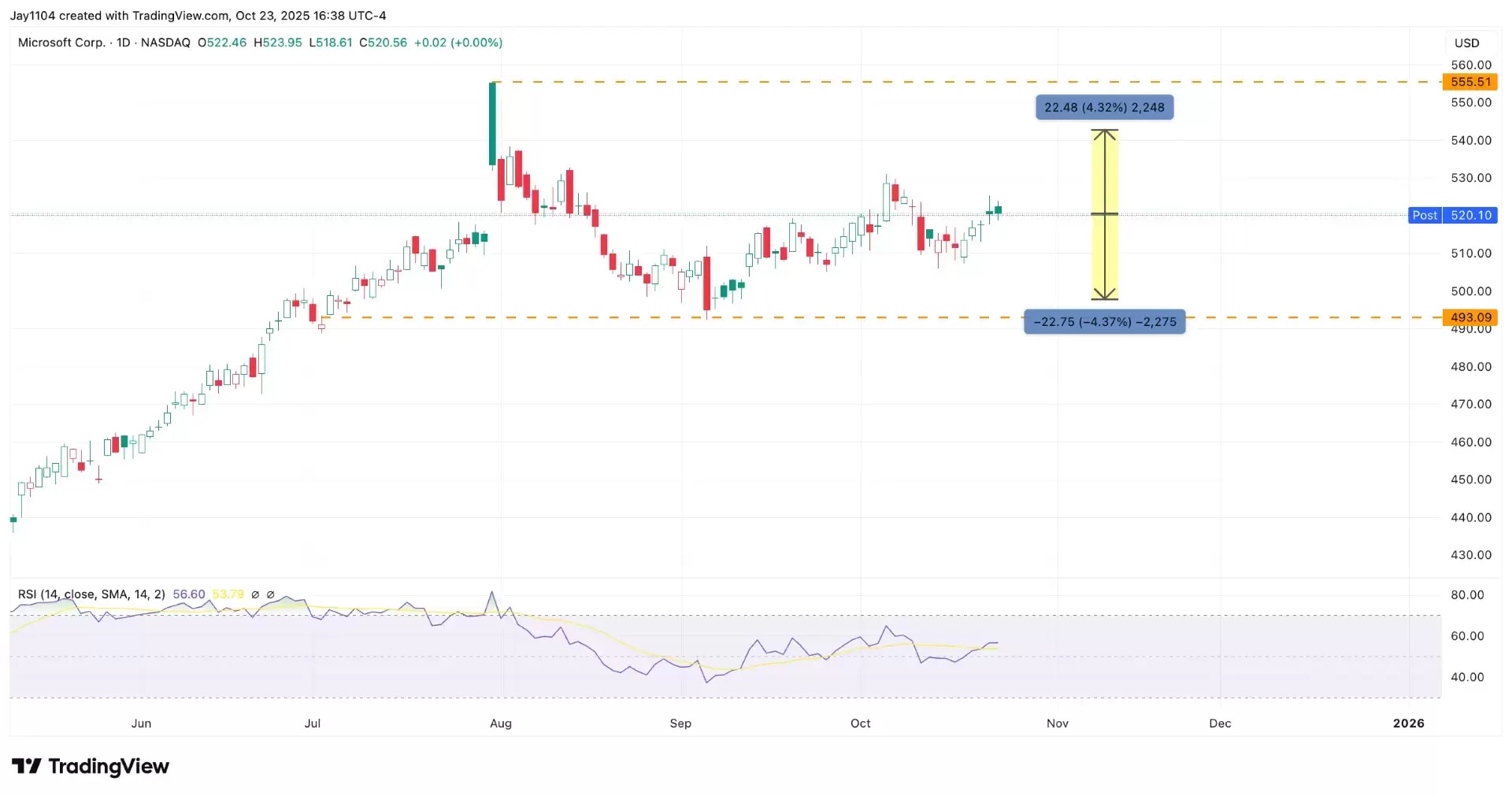Click the downward arrow tip of yellow range
Screen dimensions: 1512x796
1104,298
